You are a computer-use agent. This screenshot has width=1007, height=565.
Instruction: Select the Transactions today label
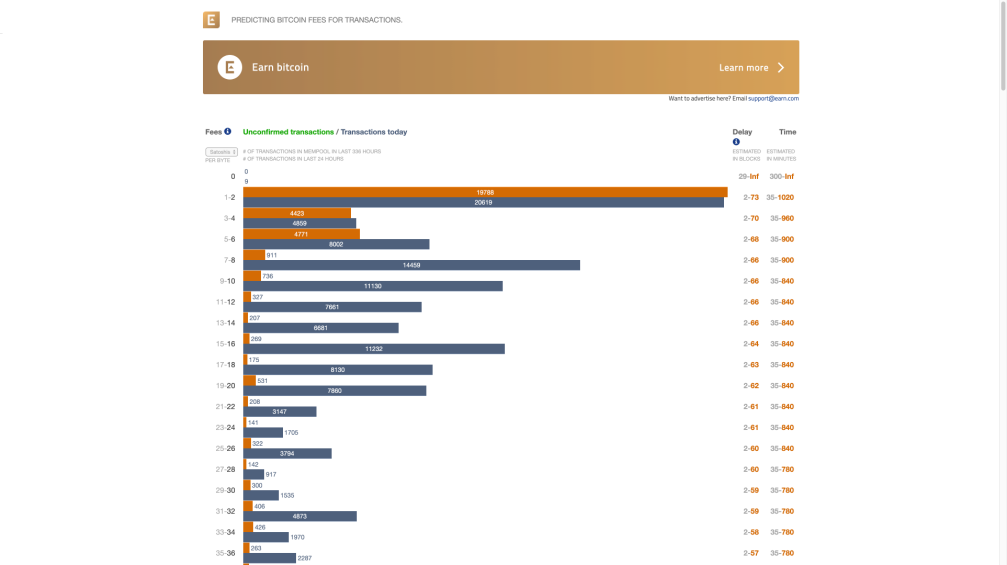point(374,132)
